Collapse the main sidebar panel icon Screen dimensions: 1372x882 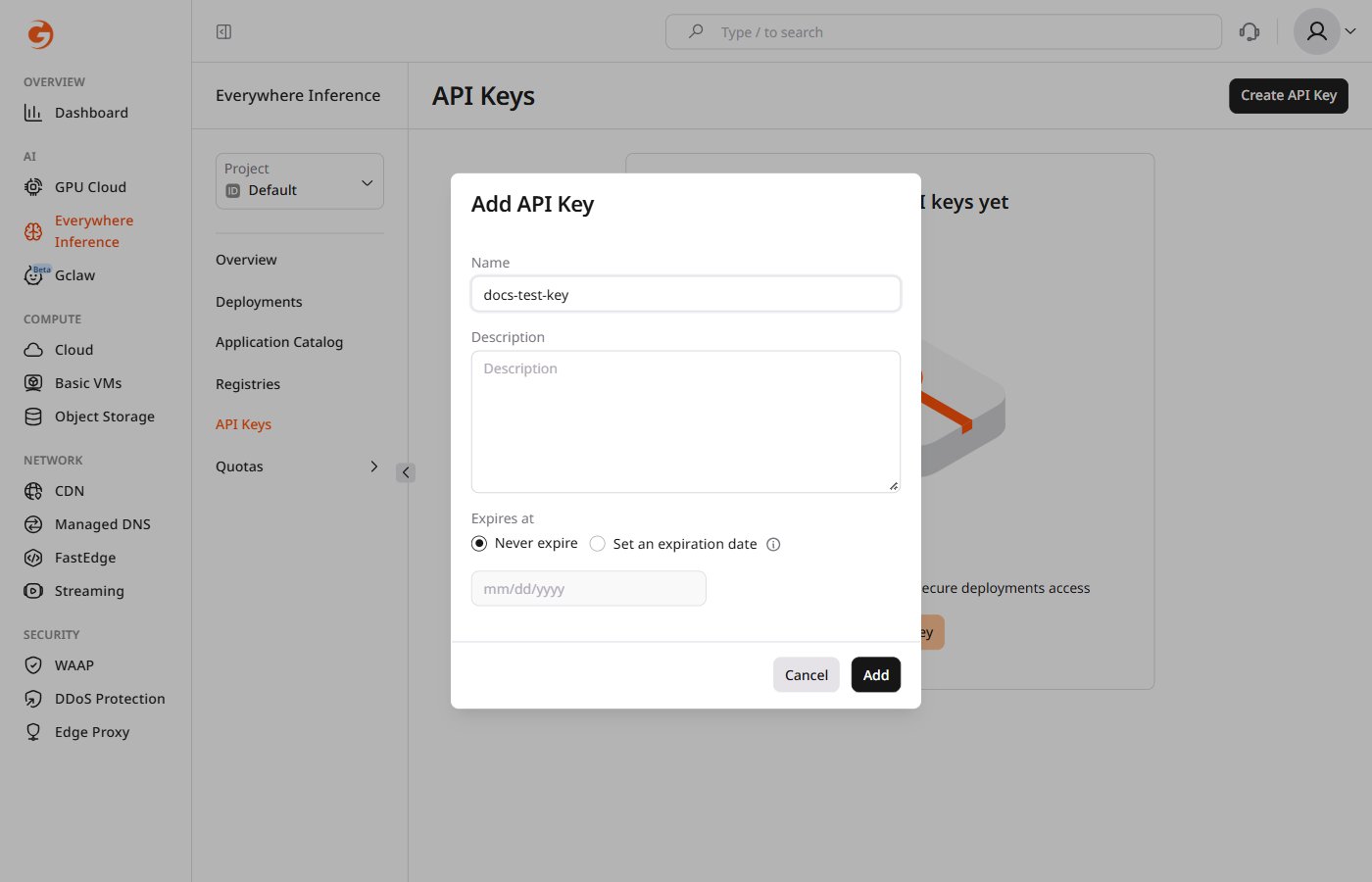point(223,32)
